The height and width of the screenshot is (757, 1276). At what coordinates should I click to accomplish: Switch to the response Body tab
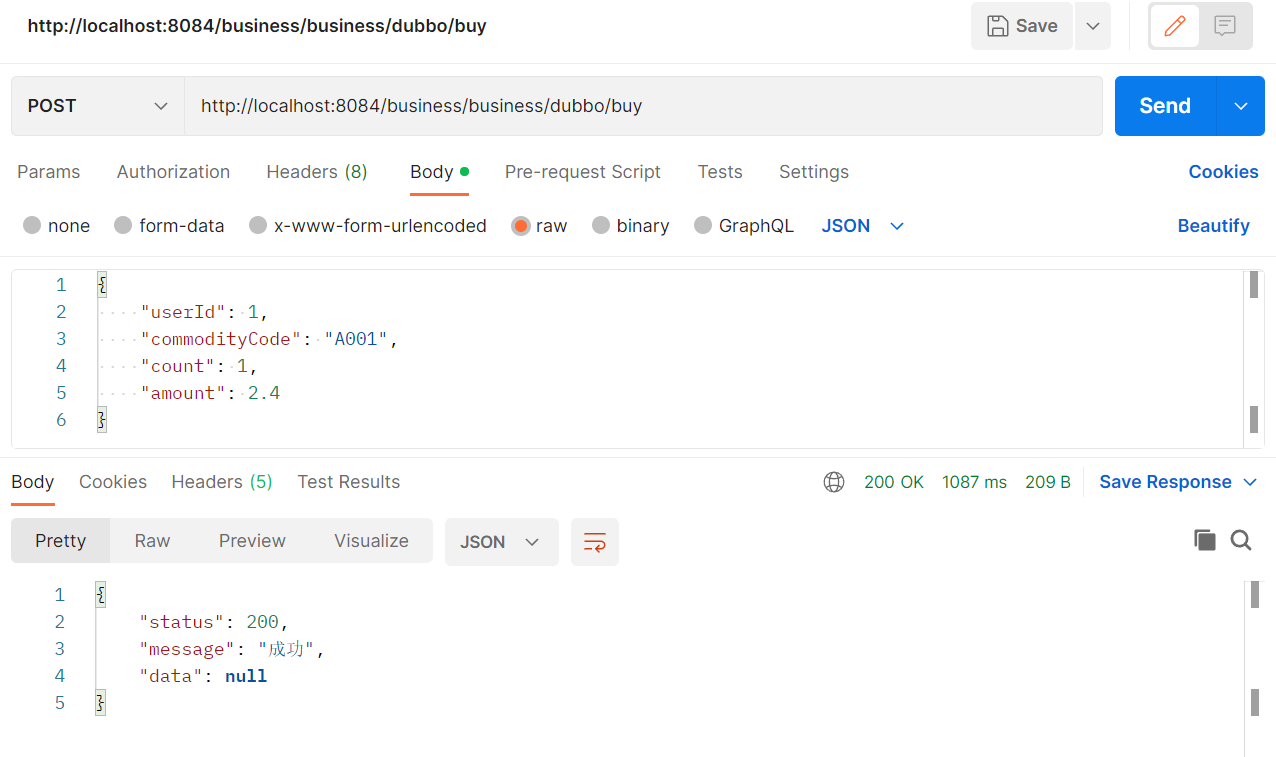coord(33,482)
